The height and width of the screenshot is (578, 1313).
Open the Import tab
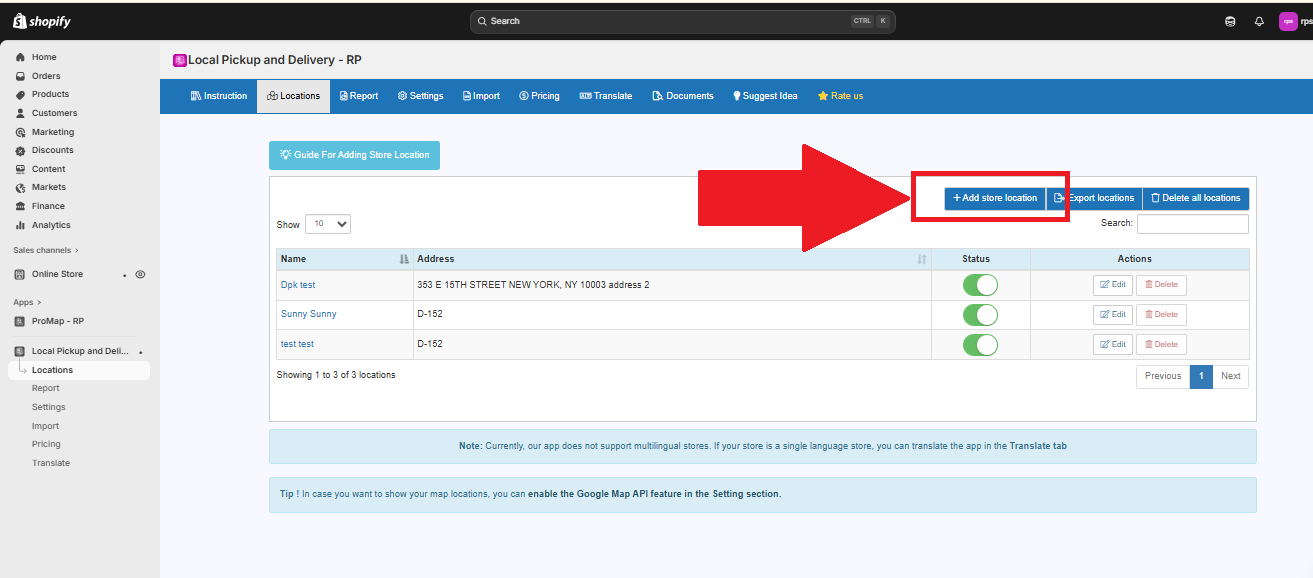pos(481,96)
